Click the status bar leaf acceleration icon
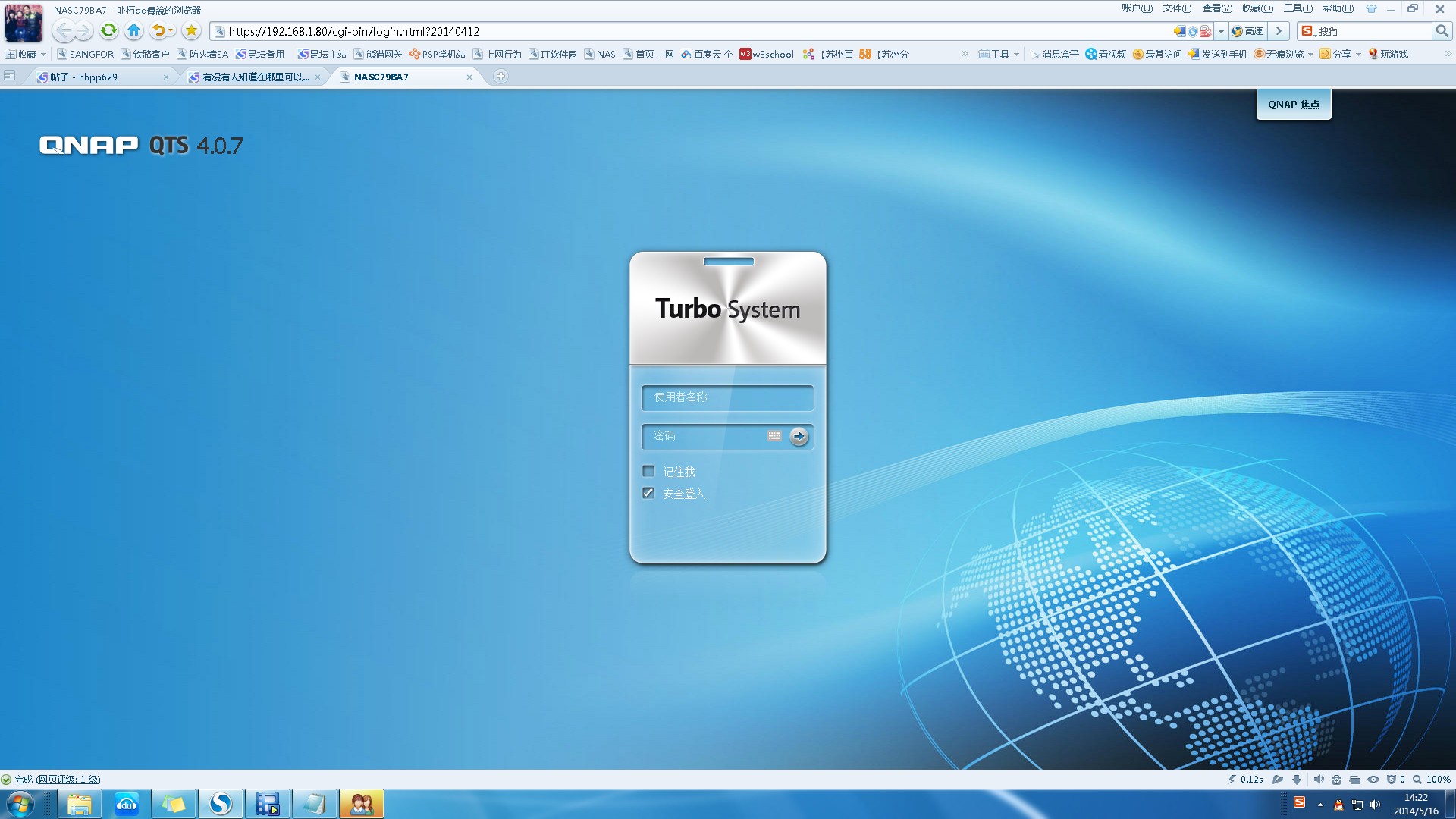Image resolution: width=1456 pixels, height=819 pixels. pos(1278,779)
